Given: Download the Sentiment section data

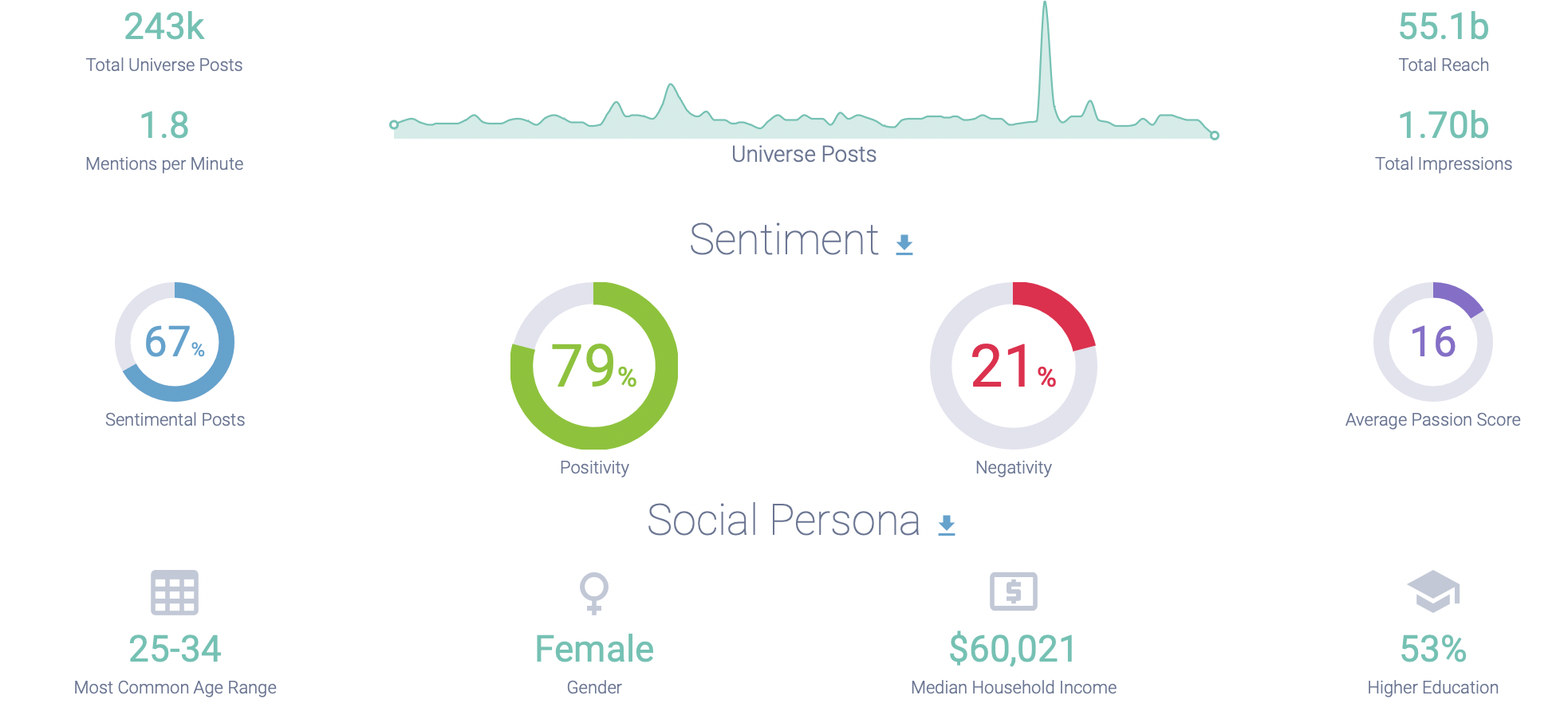Looking at the screenshot, I should [x=904, y=244].
